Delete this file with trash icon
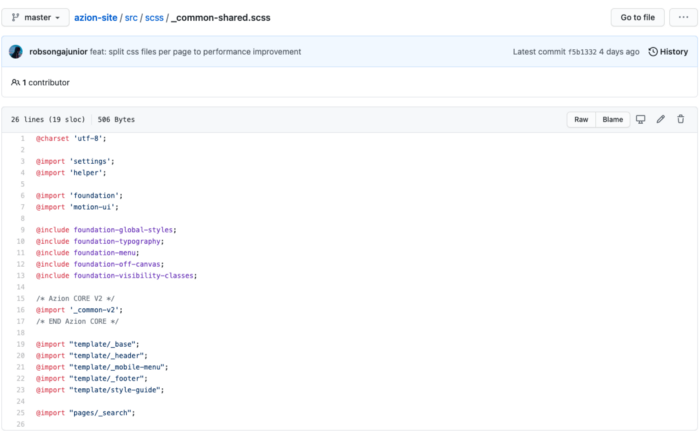 coord(680,119)
